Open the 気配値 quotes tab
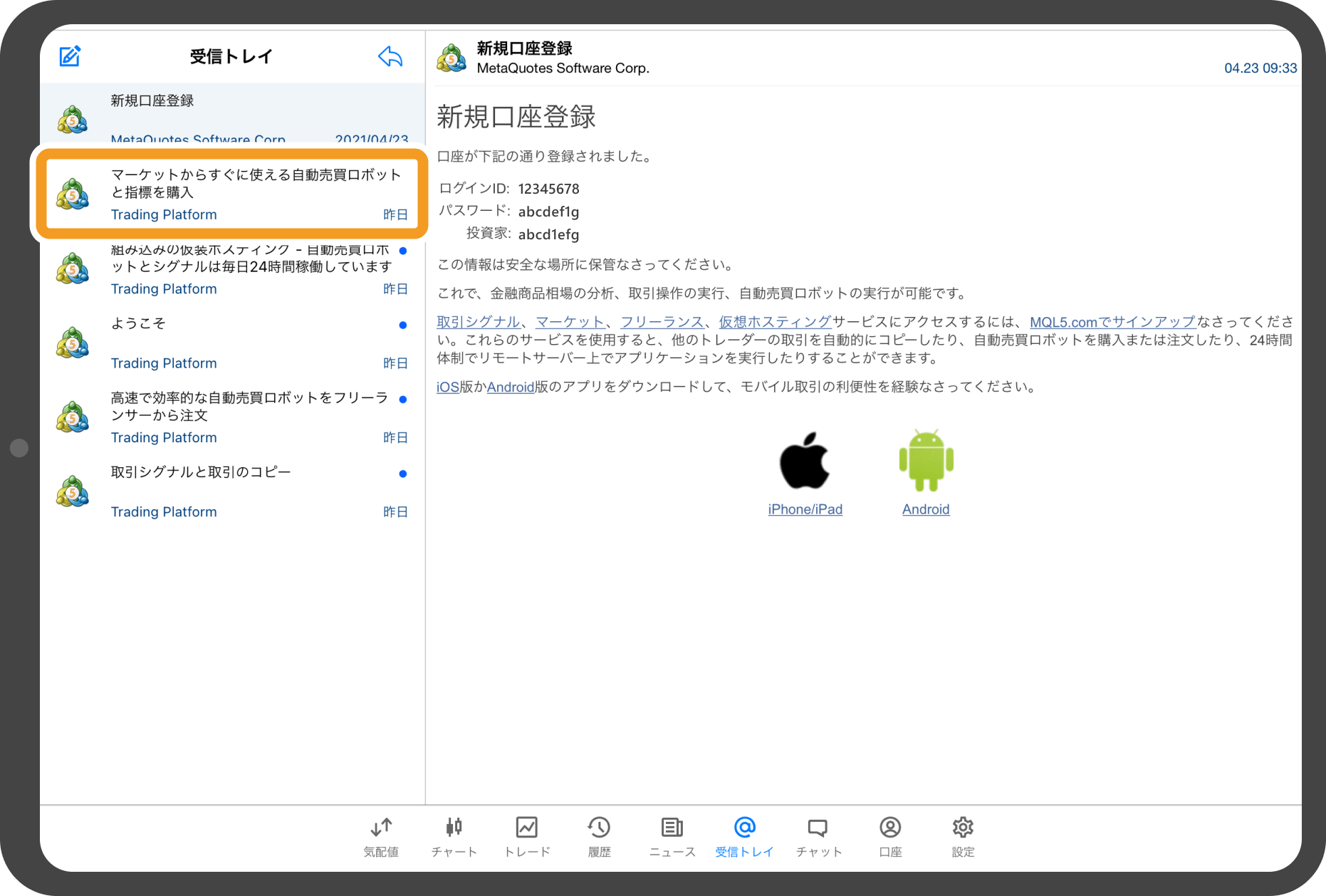1326x896 pixels. [x=381, y=837]
